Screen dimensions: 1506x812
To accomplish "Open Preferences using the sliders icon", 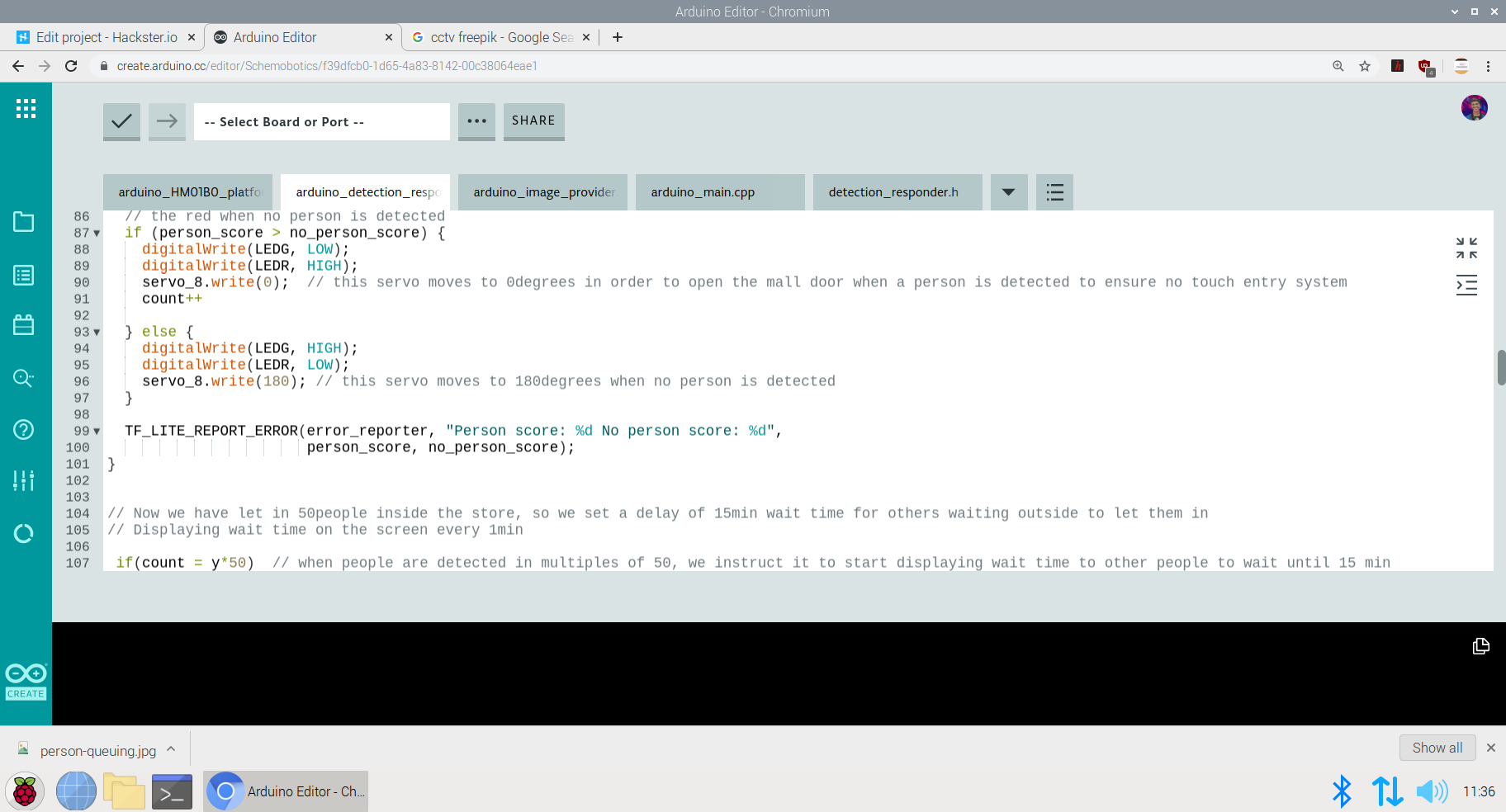I will (24, 480).
